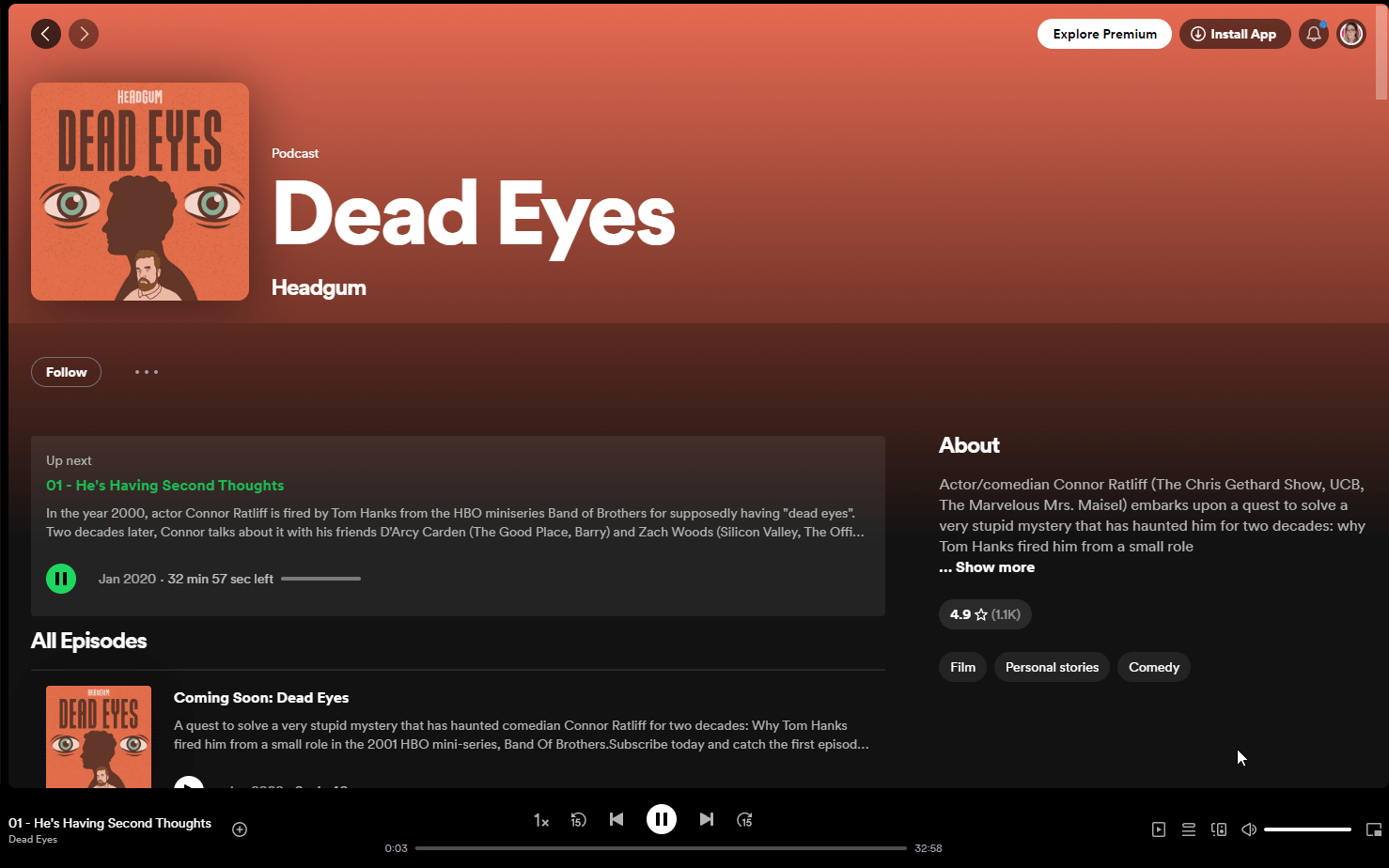Select the Film category tag

962,667
